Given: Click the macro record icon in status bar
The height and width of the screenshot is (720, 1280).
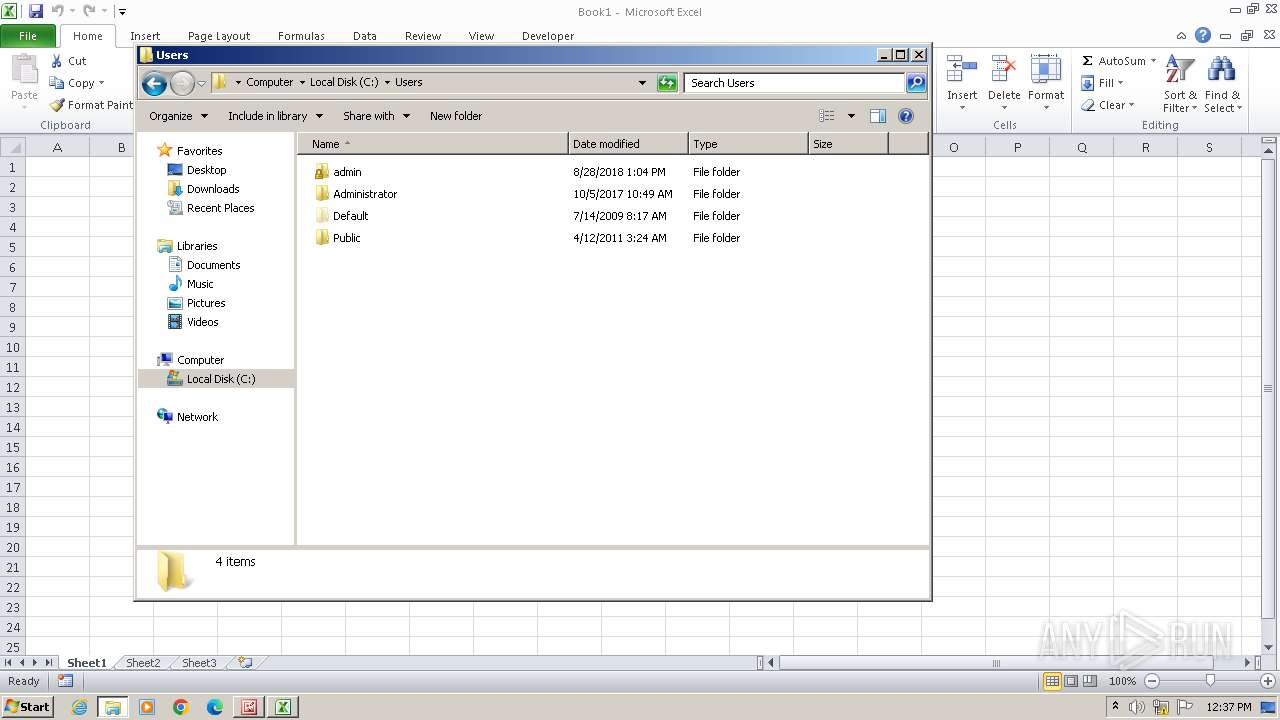Looking at the screenshot, I should click(66, 681).
